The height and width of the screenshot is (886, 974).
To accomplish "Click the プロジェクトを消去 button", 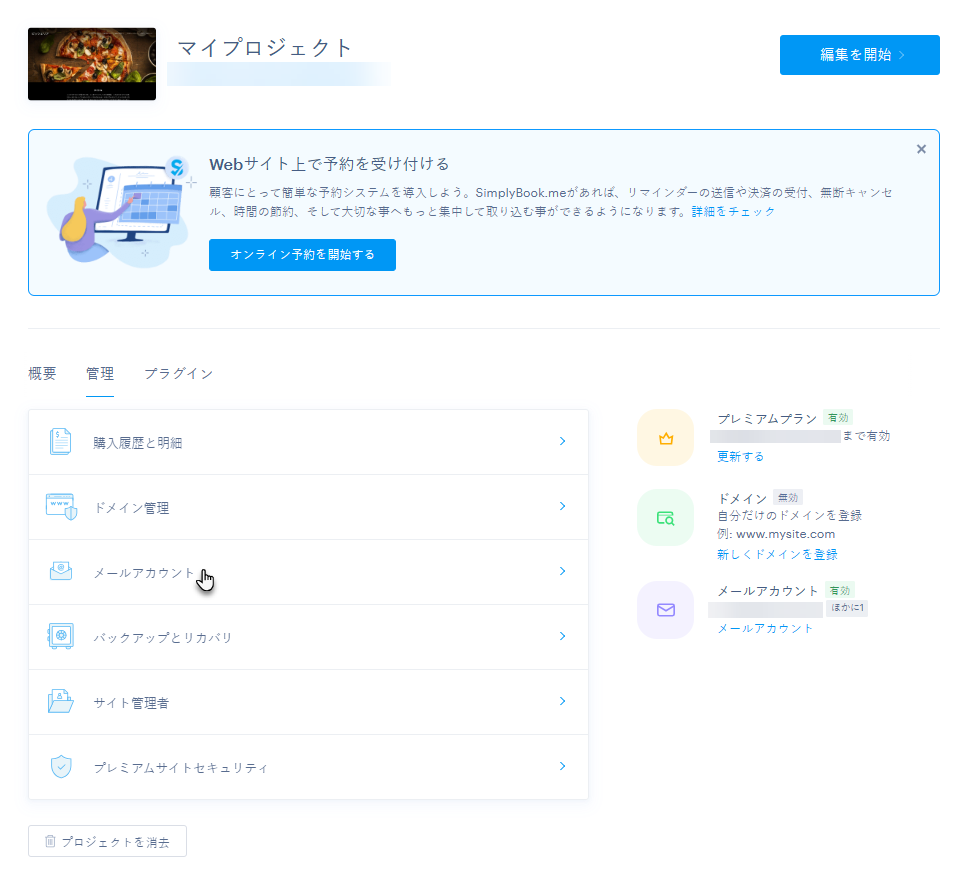I will (x=107, y=841).
